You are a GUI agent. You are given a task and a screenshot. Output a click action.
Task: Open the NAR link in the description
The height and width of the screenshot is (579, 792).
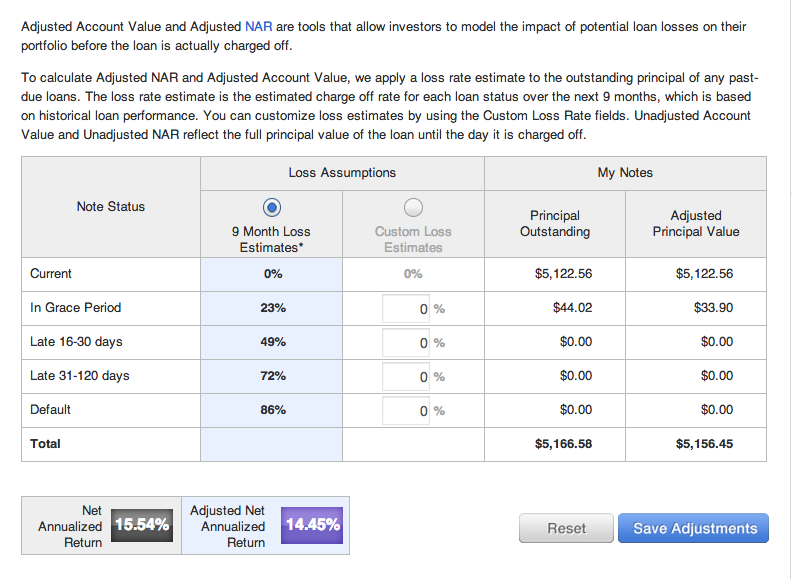click(x=259, y=26)
